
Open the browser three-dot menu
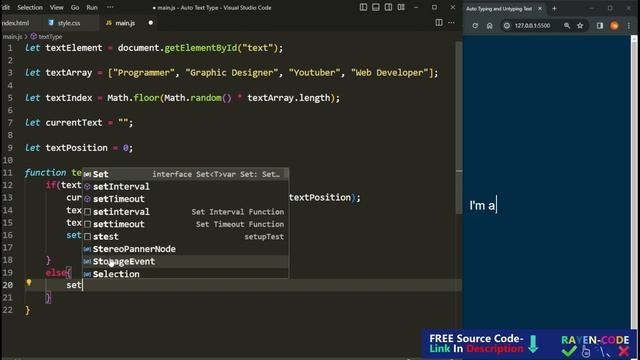pos(629,25)
